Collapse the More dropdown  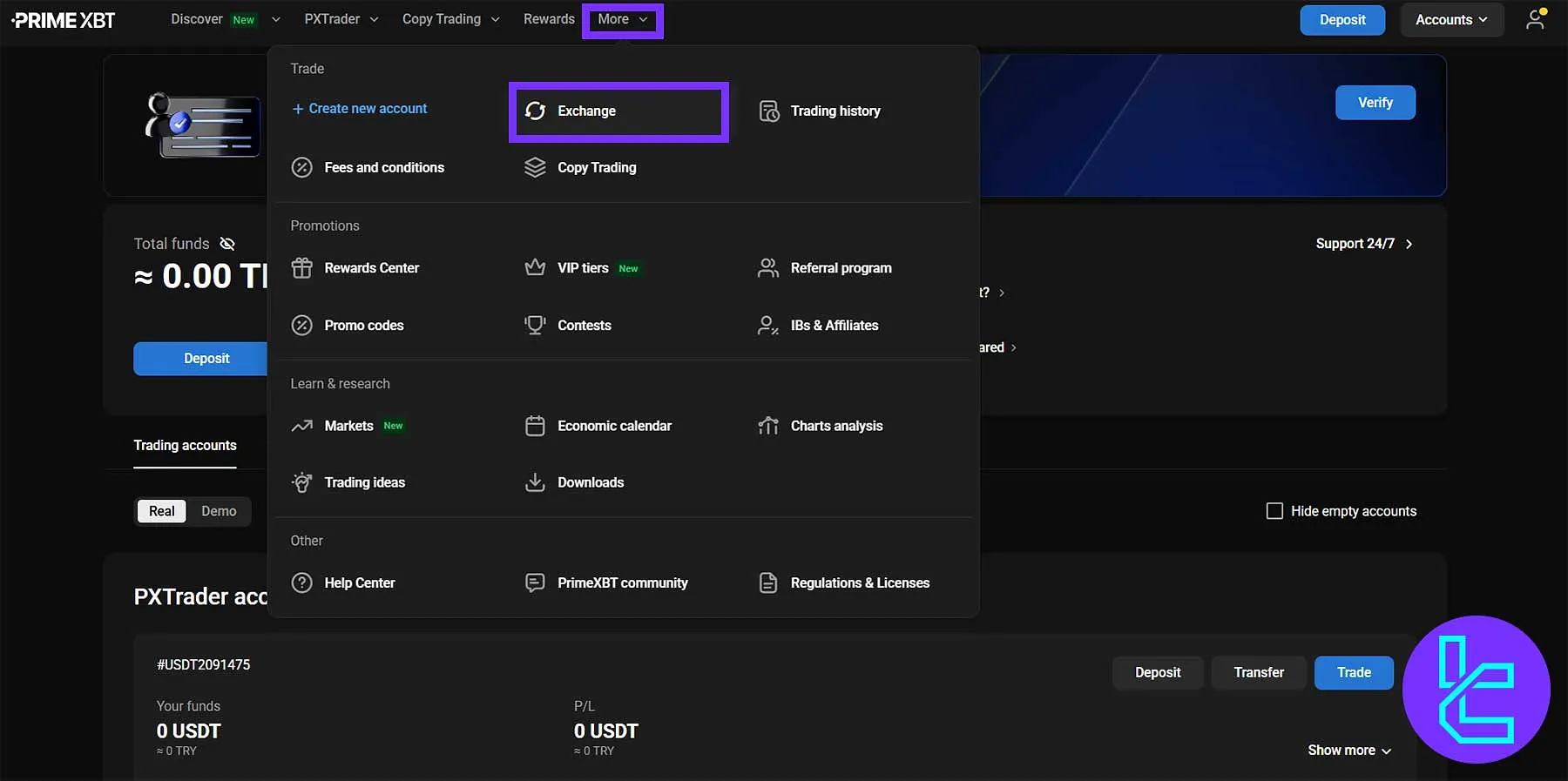click(623, 19)
